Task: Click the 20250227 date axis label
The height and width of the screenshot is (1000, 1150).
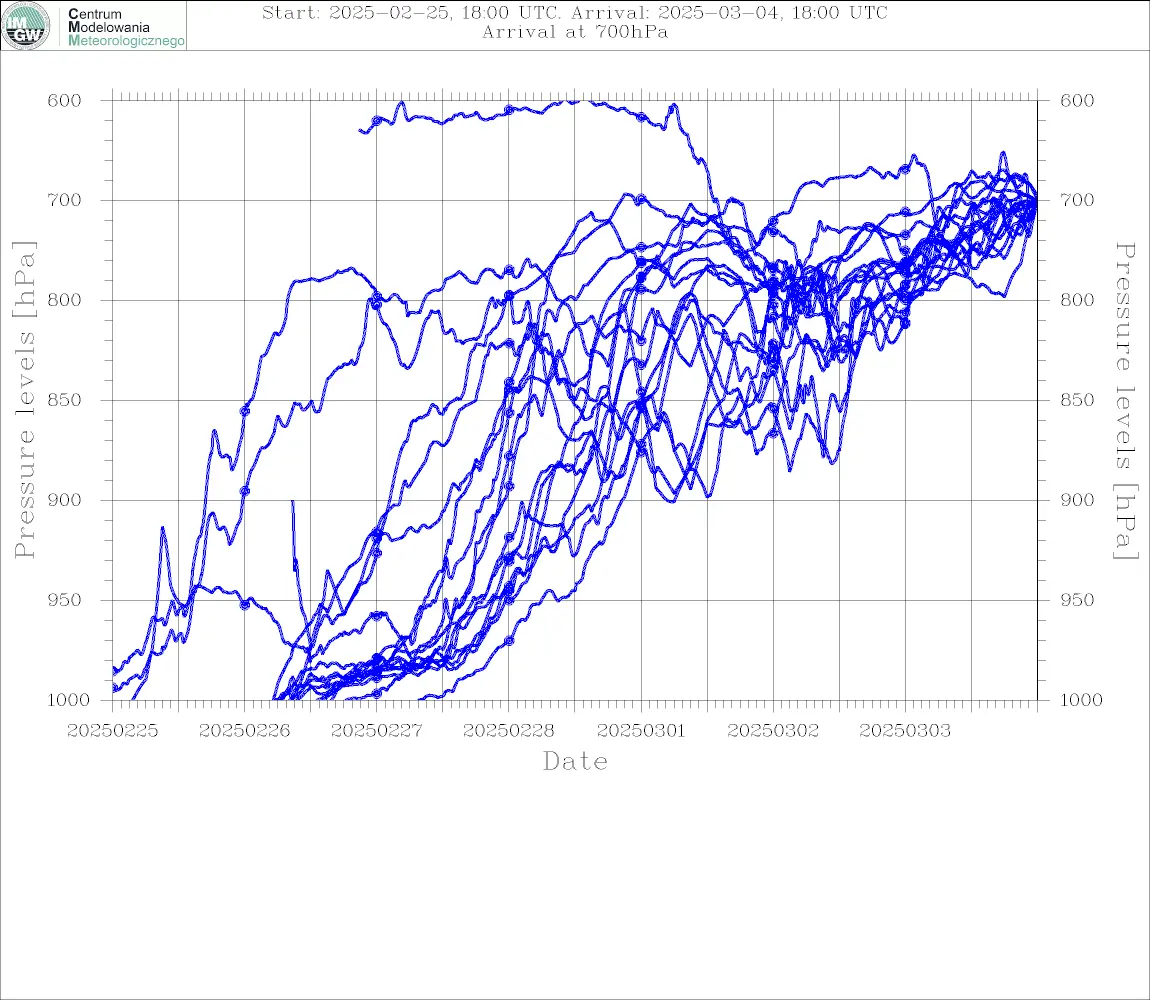Action: click(376, 731)
